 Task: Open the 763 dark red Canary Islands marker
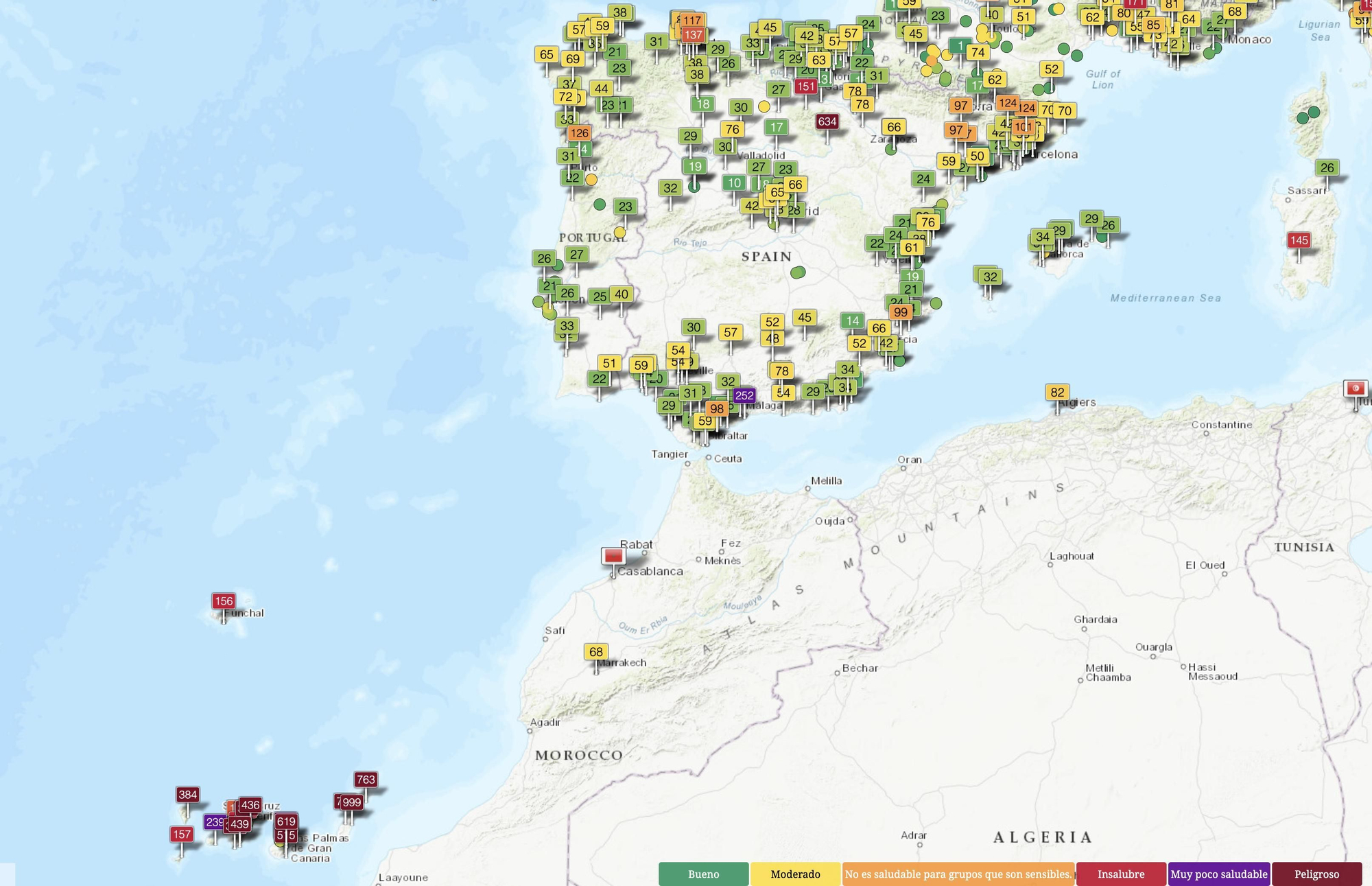(x=366, y=780)
